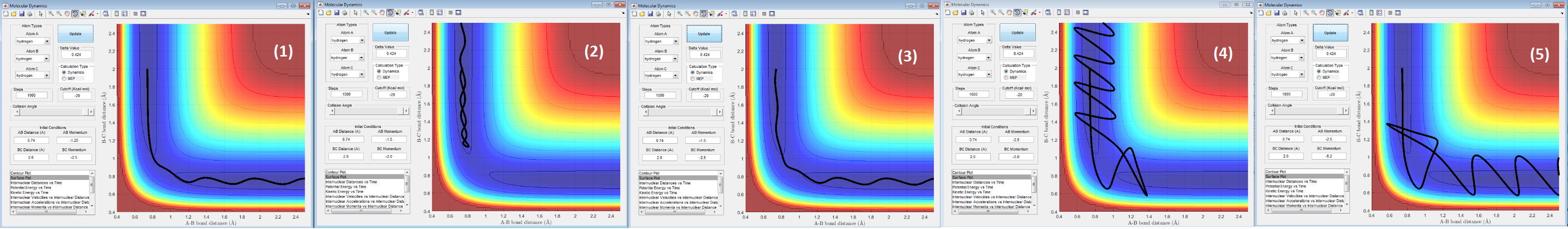Select the MEP radio button in window 1

click(x=64, y=78)
